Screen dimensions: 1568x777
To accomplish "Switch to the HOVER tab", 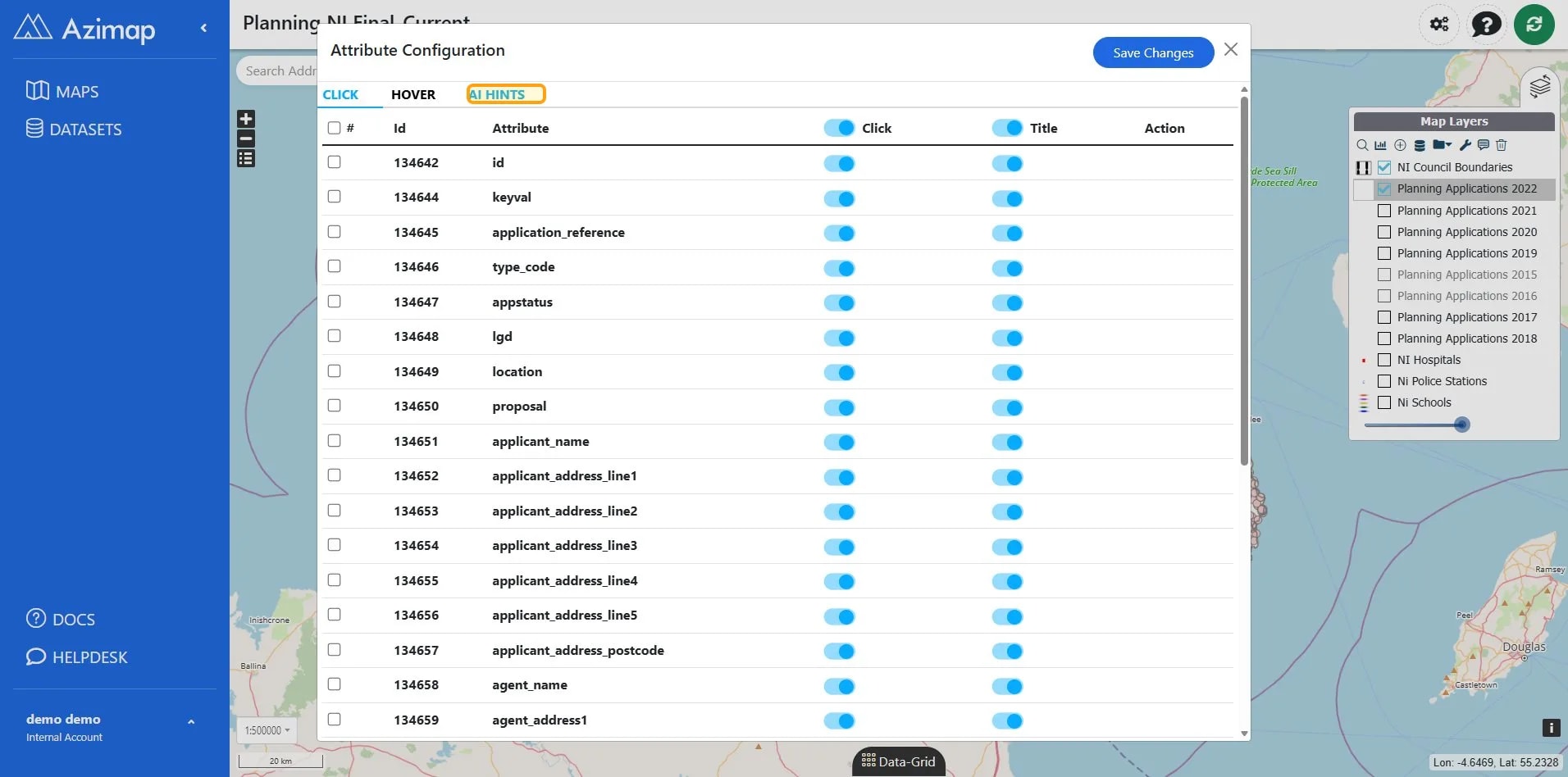I will click(x=413, y=94).
